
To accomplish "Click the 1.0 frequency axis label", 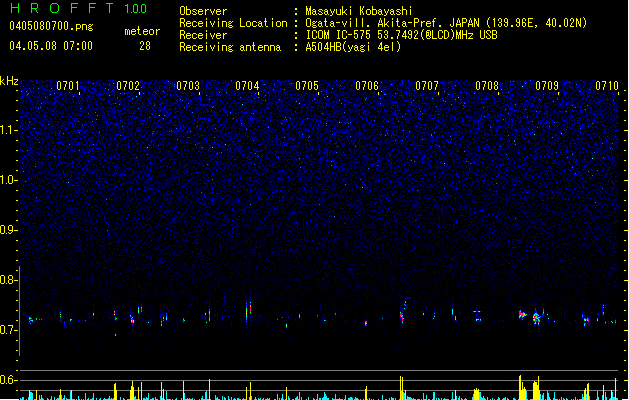I will coord(8,180).
